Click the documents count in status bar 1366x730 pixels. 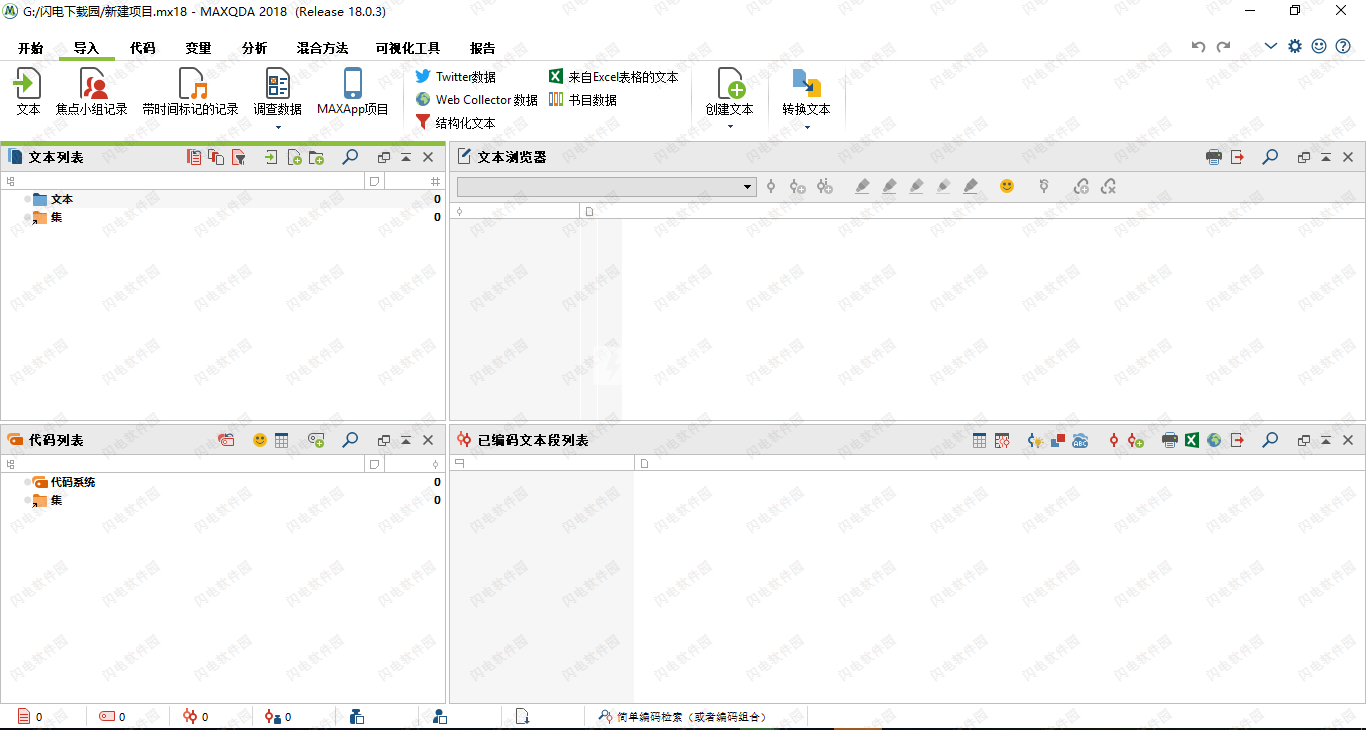point(30,717)
